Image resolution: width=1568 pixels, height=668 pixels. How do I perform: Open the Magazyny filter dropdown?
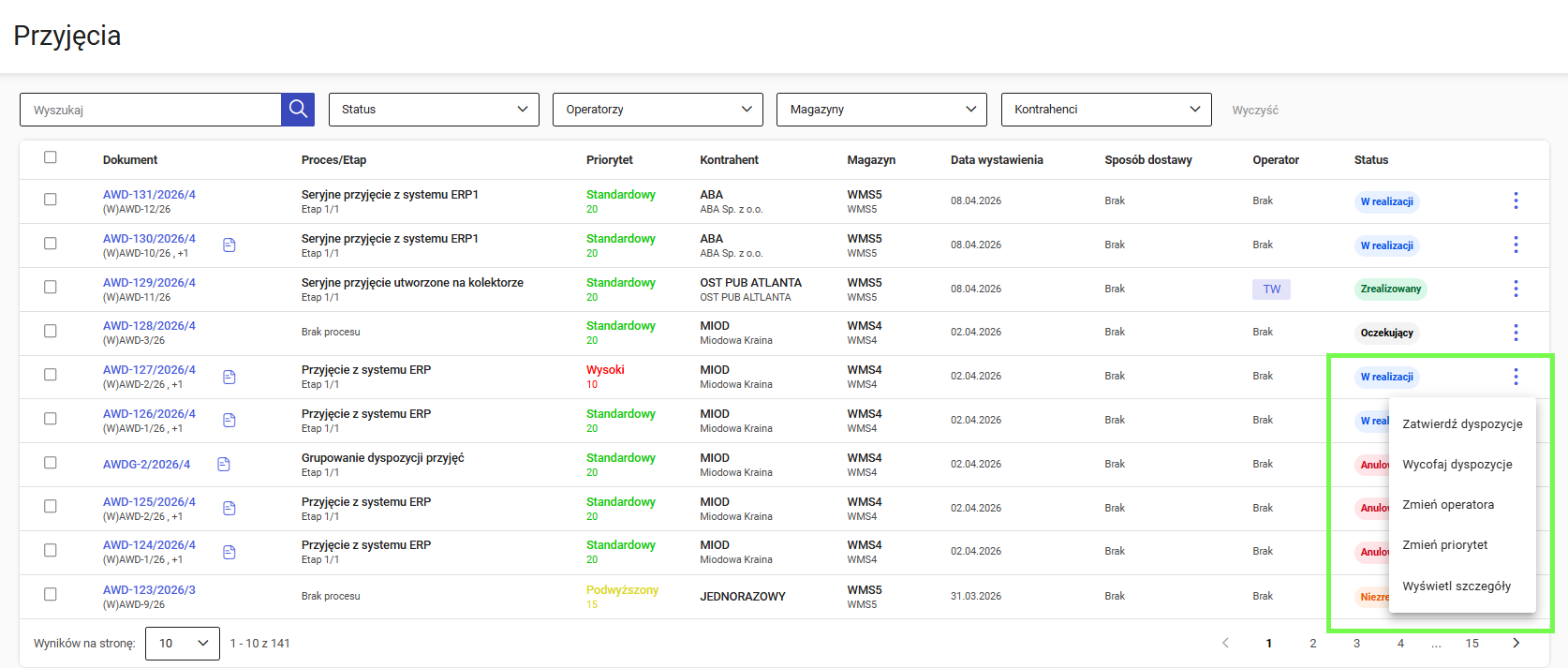(881, 110)
